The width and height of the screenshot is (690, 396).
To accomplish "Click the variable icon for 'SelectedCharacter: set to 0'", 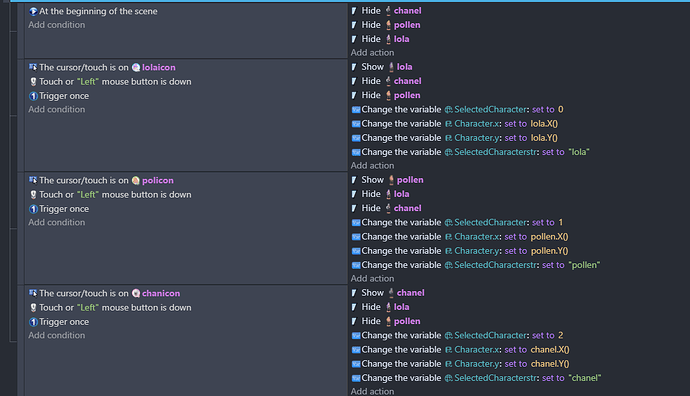I will click(x=356, y=110).
